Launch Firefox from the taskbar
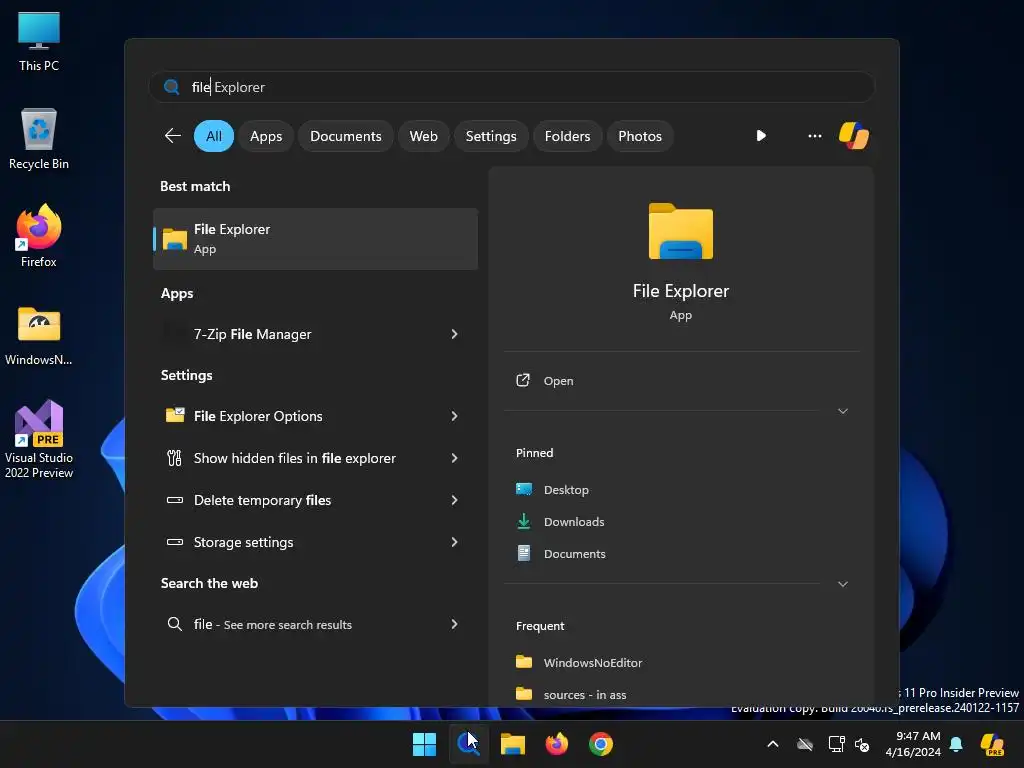This screenshot has width=1024, height=768. tap(556, 744)
